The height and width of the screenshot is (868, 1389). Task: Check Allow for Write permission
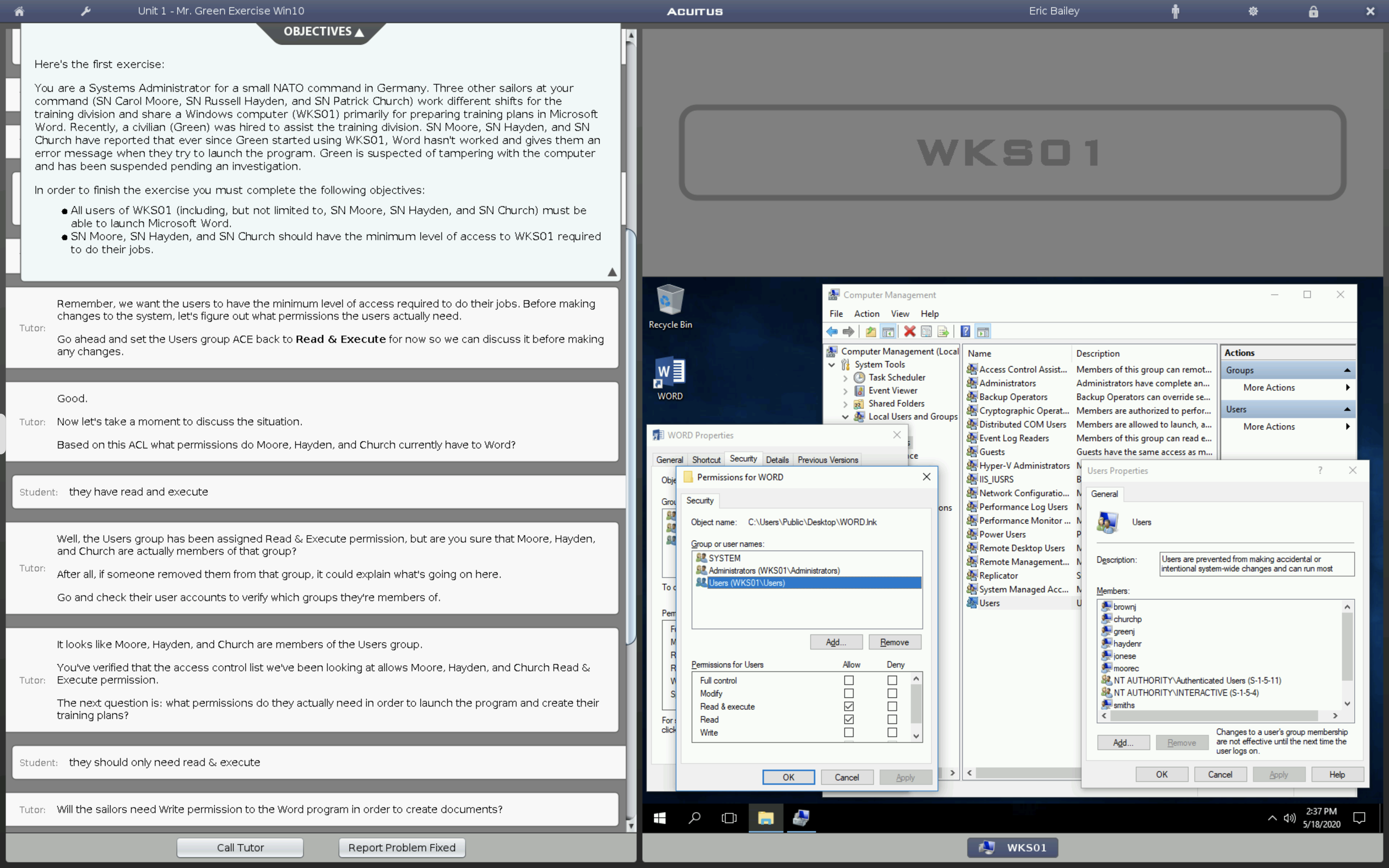pyautogui.click(x=848, y=732)
